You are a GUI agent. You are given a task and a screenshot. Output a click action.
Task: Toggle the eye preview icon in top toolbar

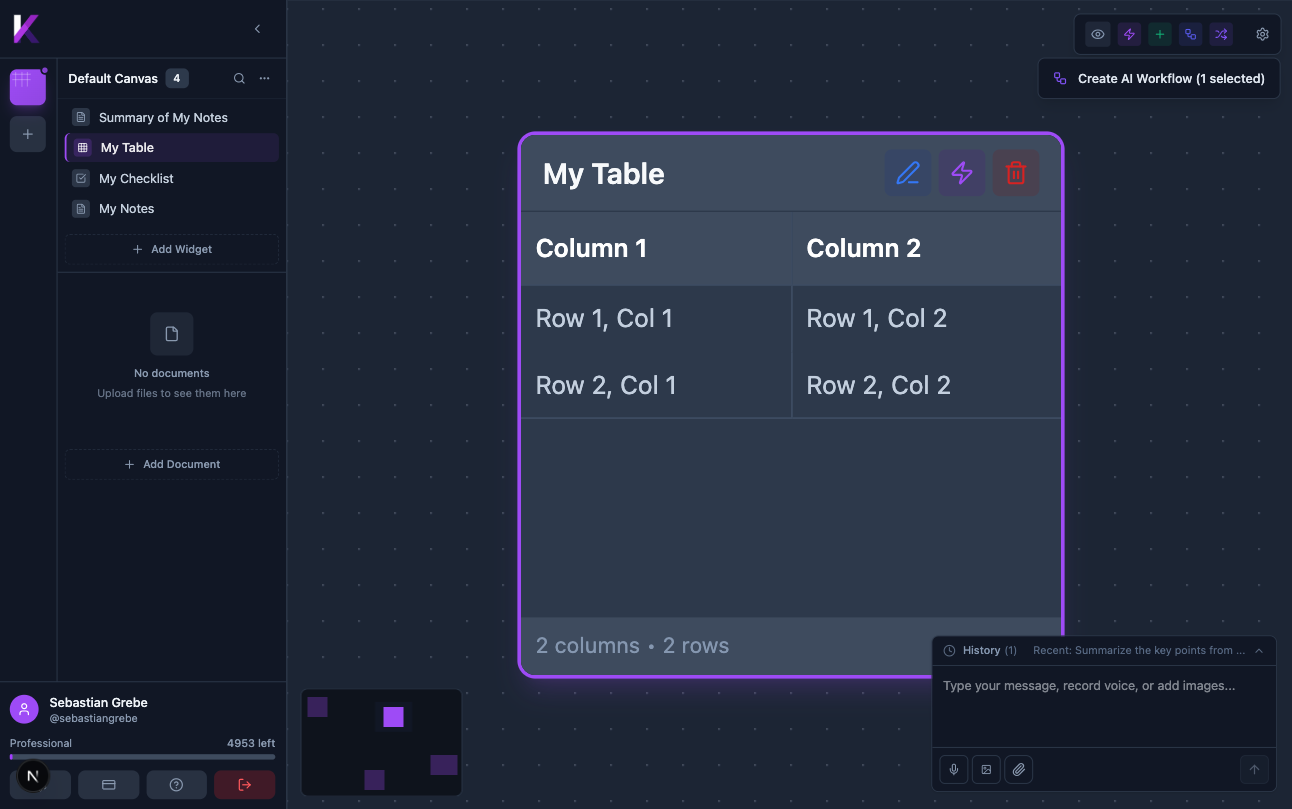pyautogui.click(x=1097, y=33)
